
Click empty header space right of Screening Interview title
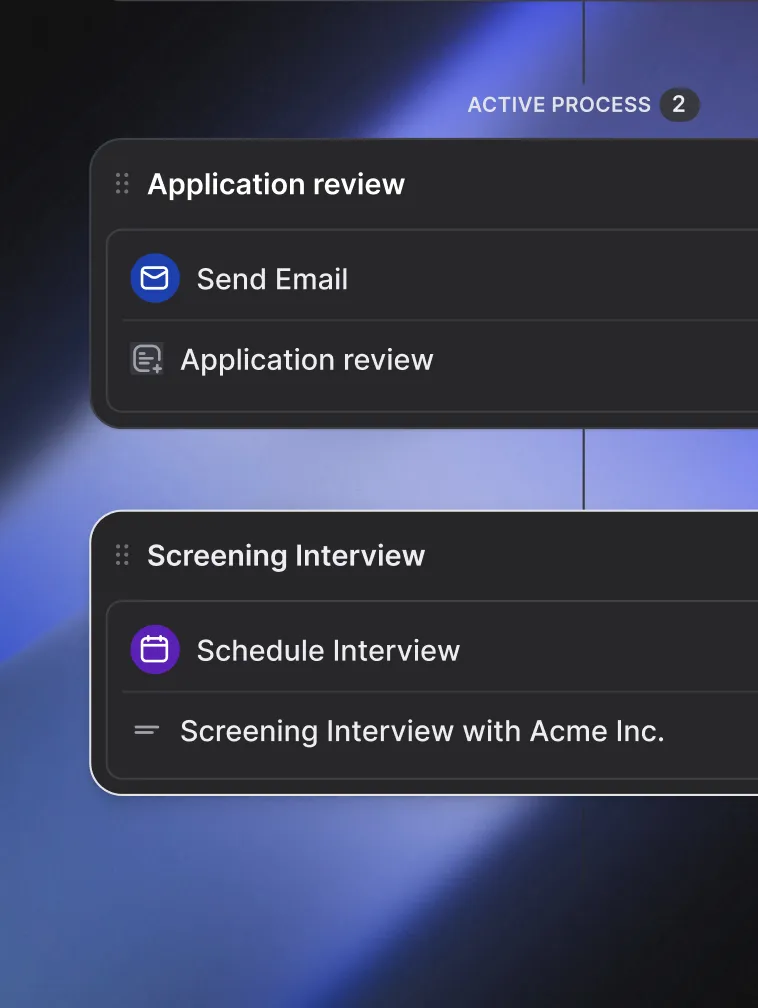[x=591, y=556]
